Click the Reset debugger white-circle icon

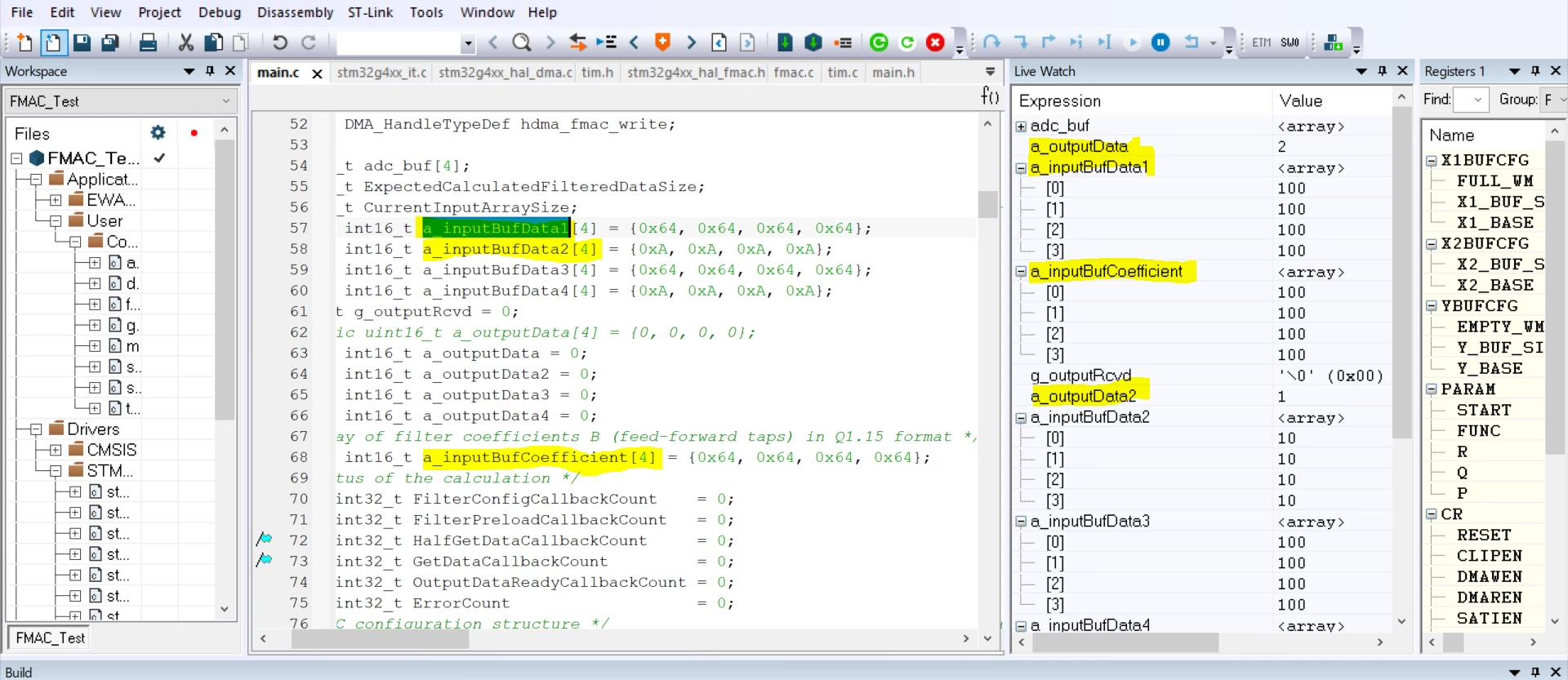[x=907, y=42]
